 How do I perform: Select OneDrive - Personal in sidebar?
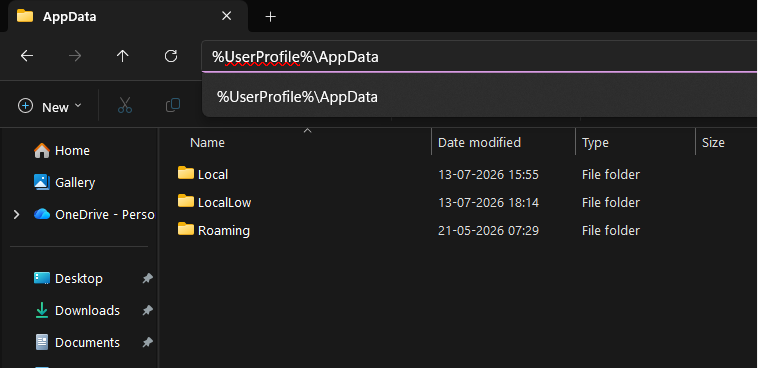click(95, 214)
